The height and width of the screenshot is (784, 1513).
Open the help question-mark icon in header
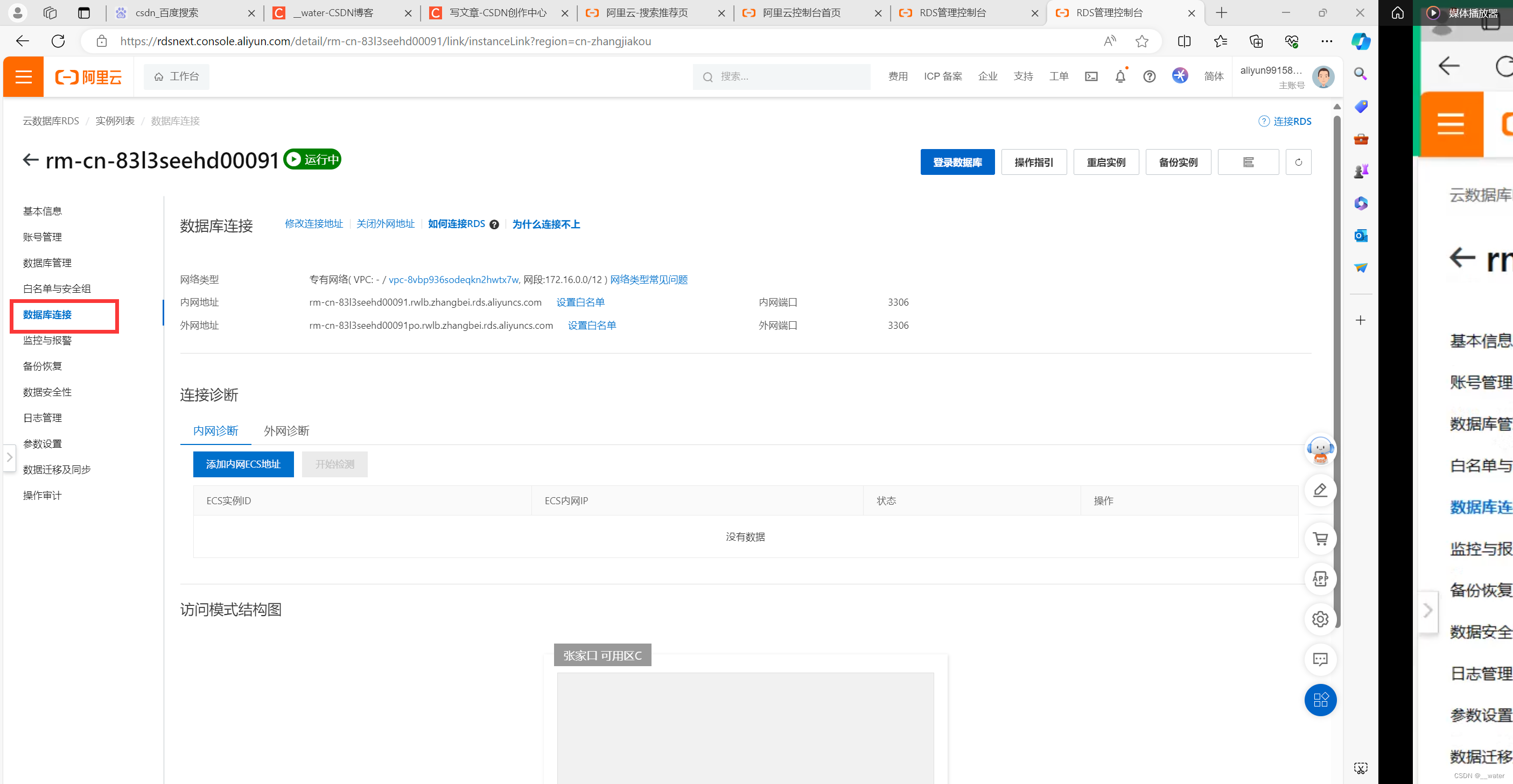point(1150,76)
